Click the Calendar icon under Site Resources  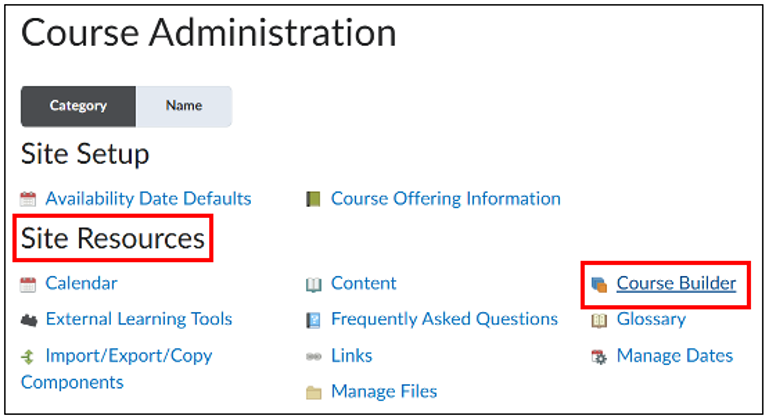pyautogui.click(x=28, y=284)
